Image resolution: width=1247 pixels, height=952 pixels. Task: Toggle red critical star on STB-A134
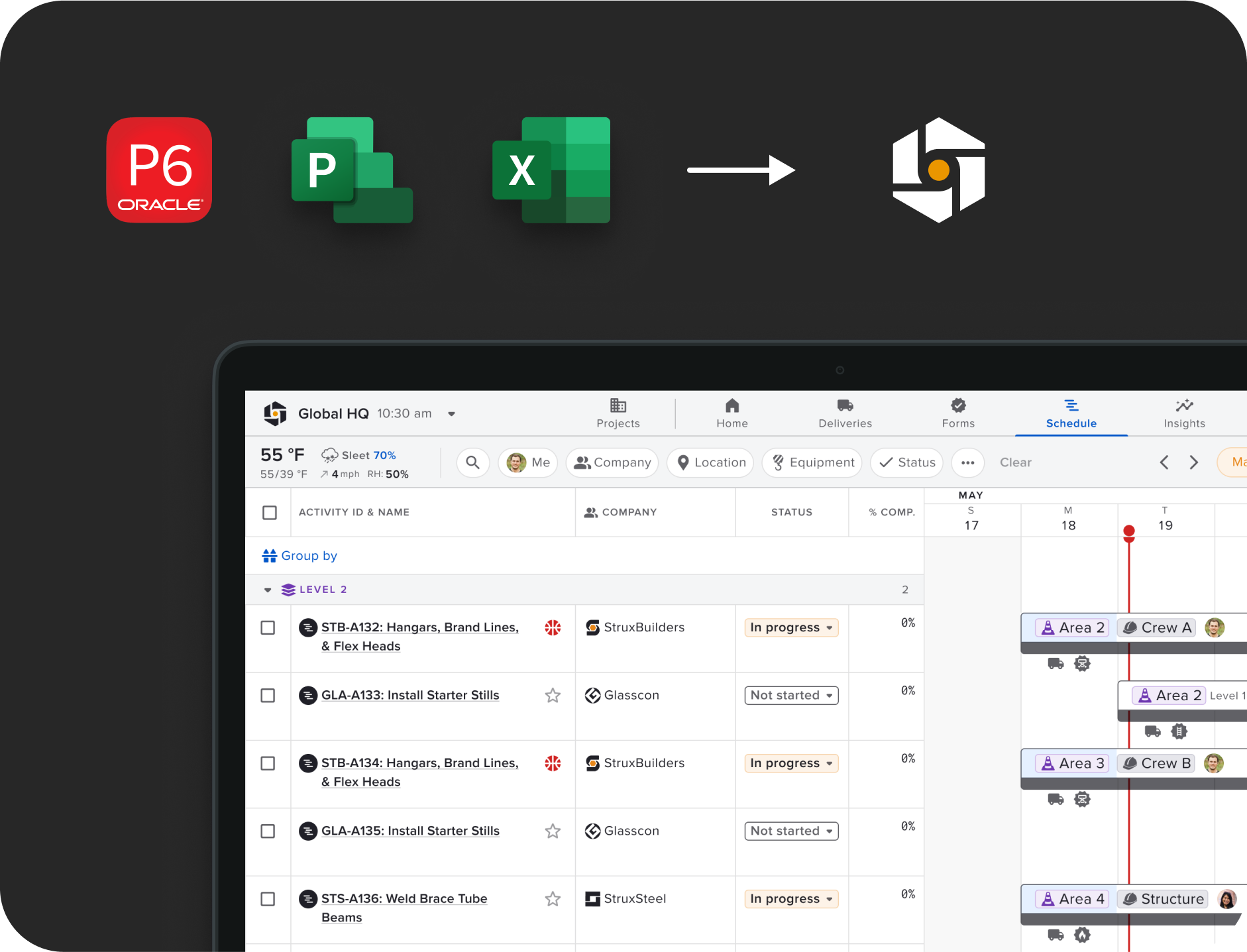point(553,763)
